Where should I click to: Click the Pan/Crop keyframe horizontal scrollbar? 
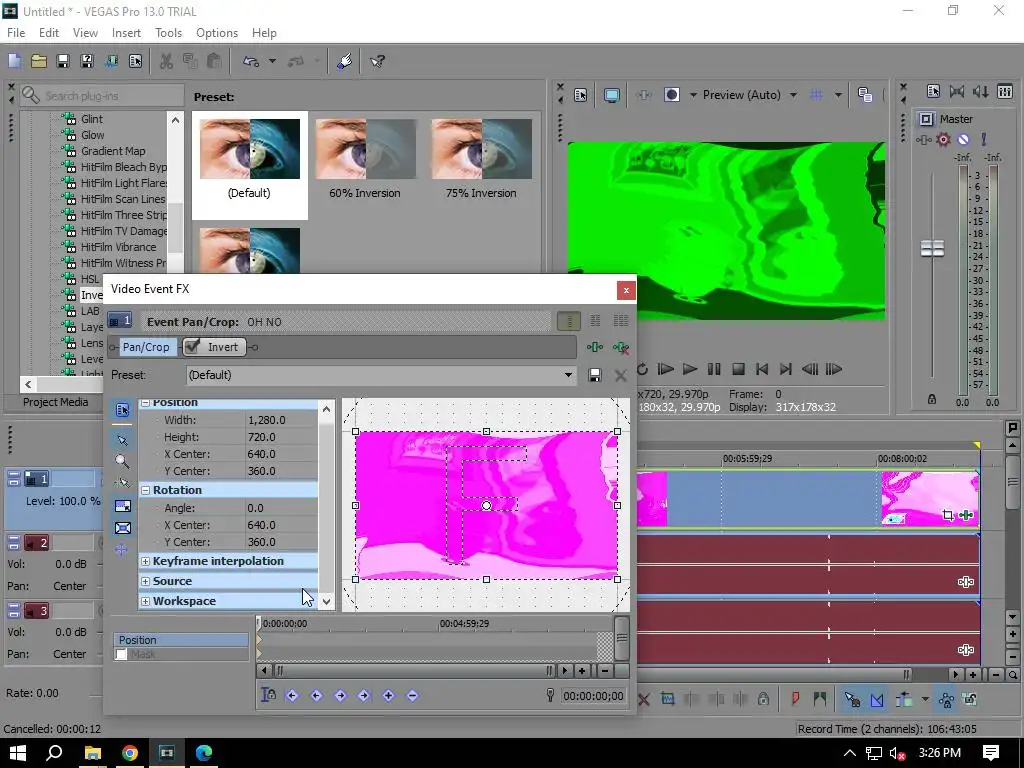coord(413,671)
